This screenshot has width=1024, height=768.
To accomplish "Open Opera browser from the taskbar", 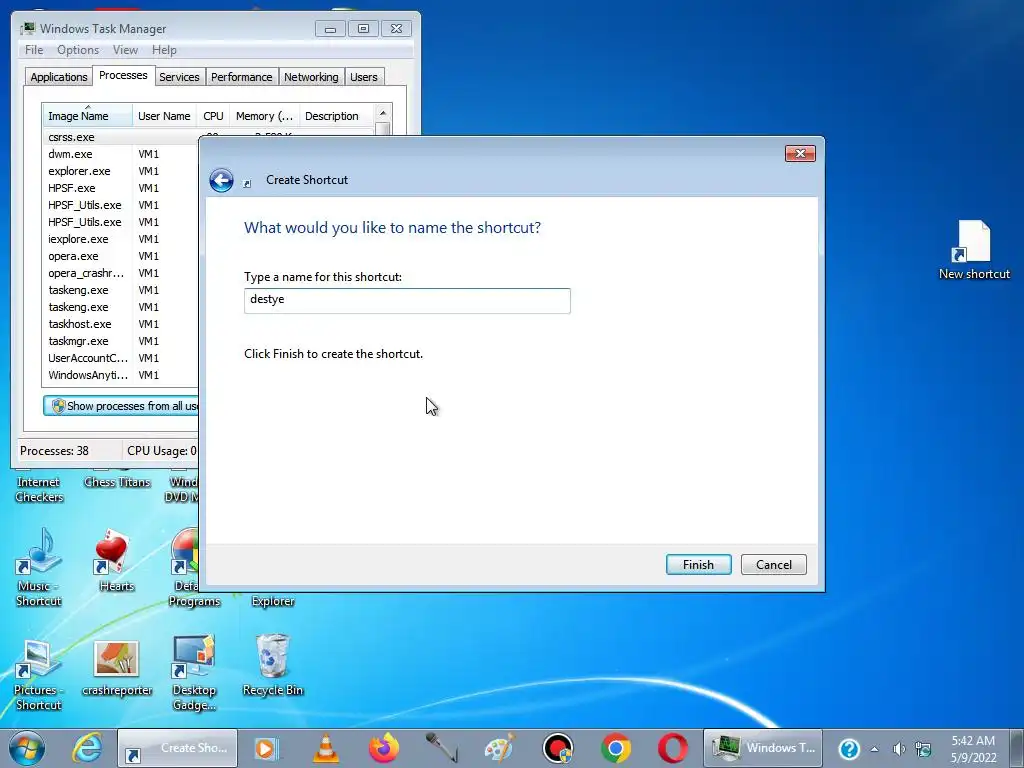I will [673, 748].
